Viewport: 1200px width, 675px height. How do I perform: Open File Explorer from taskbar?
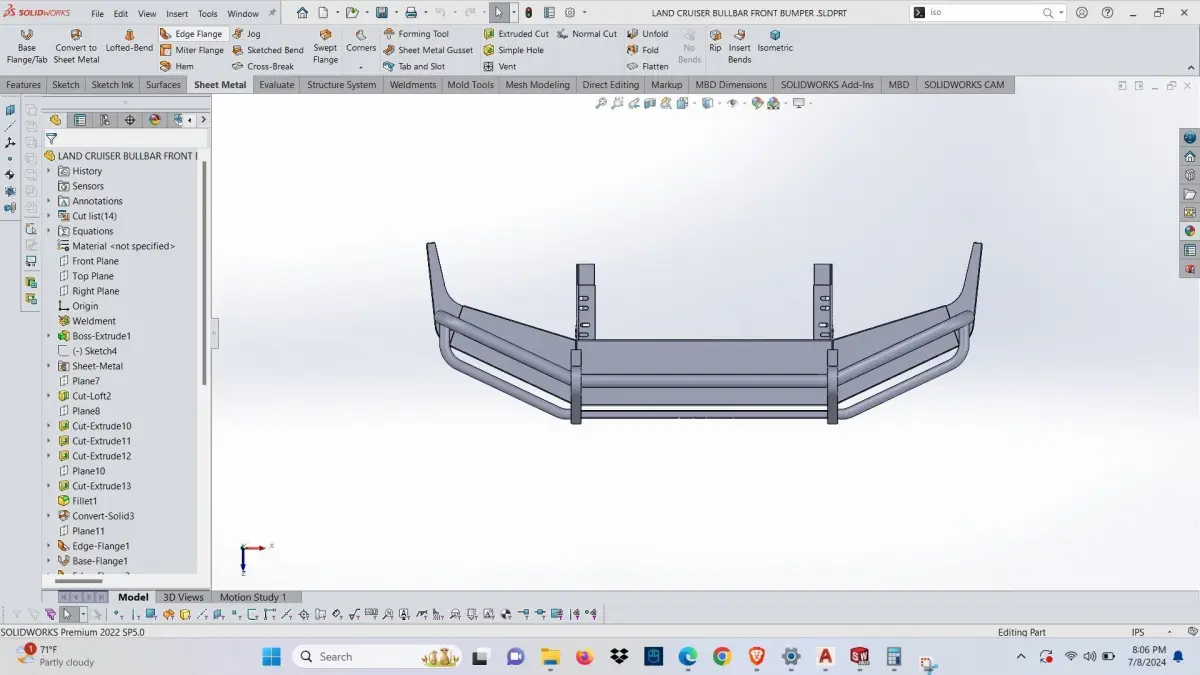tap(550, 657)
